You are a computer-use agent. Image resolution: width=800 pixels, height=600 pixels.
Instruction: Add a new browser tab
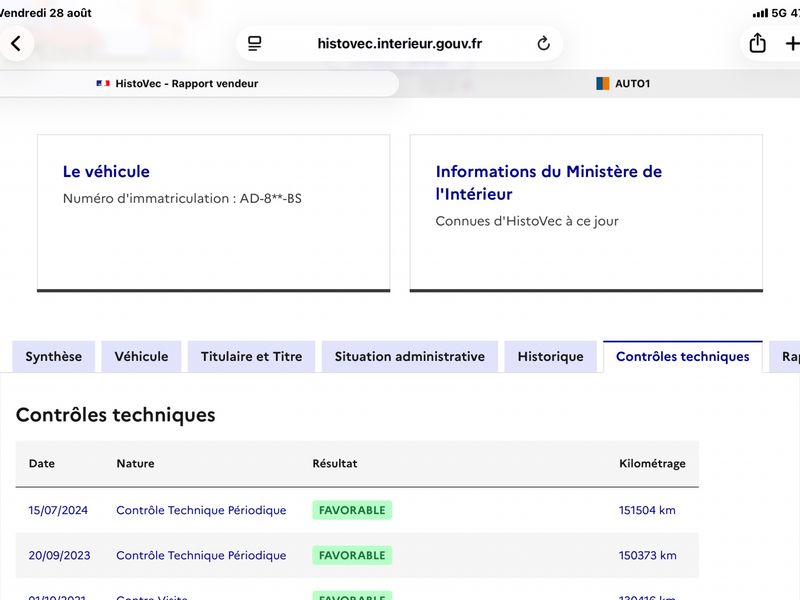[792, 44]
